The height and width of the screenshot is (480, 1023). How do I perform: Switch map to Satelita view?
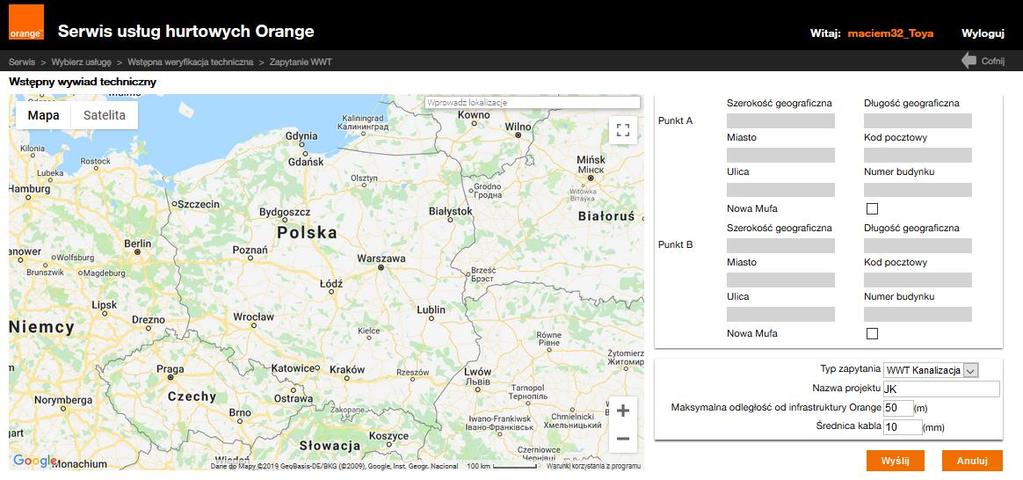coord(104,115)
